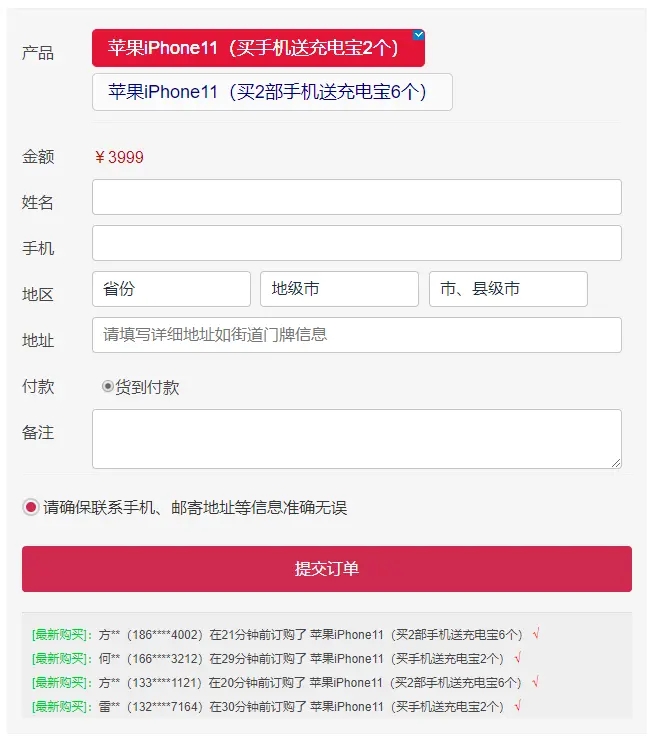654x743 pixels.
Task: Click the red check after the 186****4002 record
Action: (x=536, y=634)
